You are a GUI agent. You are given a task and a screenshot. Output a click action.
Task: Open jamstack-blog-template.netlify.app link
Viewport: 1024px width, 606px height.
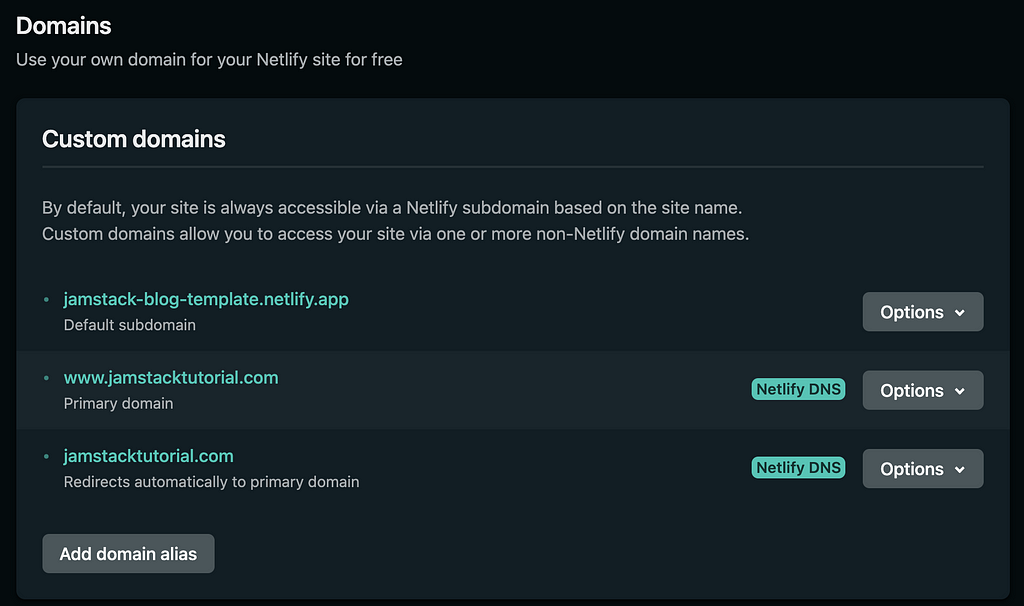pyautogui.click(x=206, y=299)
